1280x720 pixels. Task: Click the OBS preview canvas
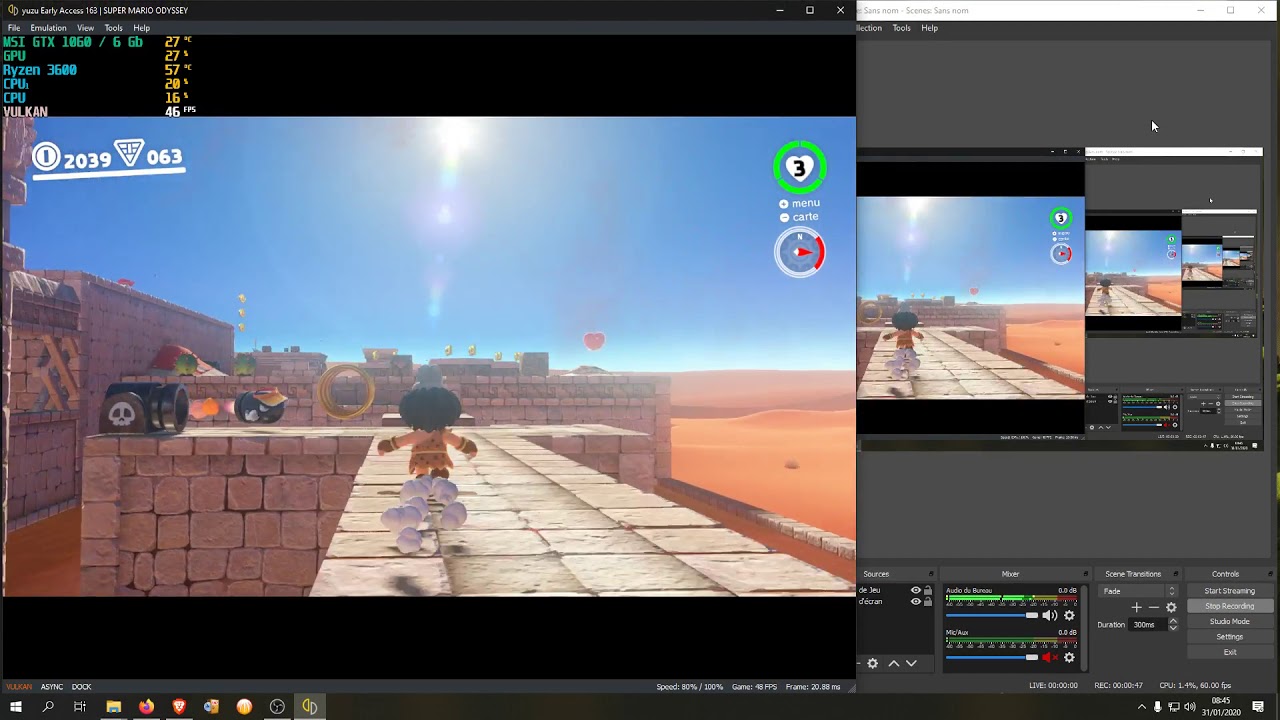1060,299
